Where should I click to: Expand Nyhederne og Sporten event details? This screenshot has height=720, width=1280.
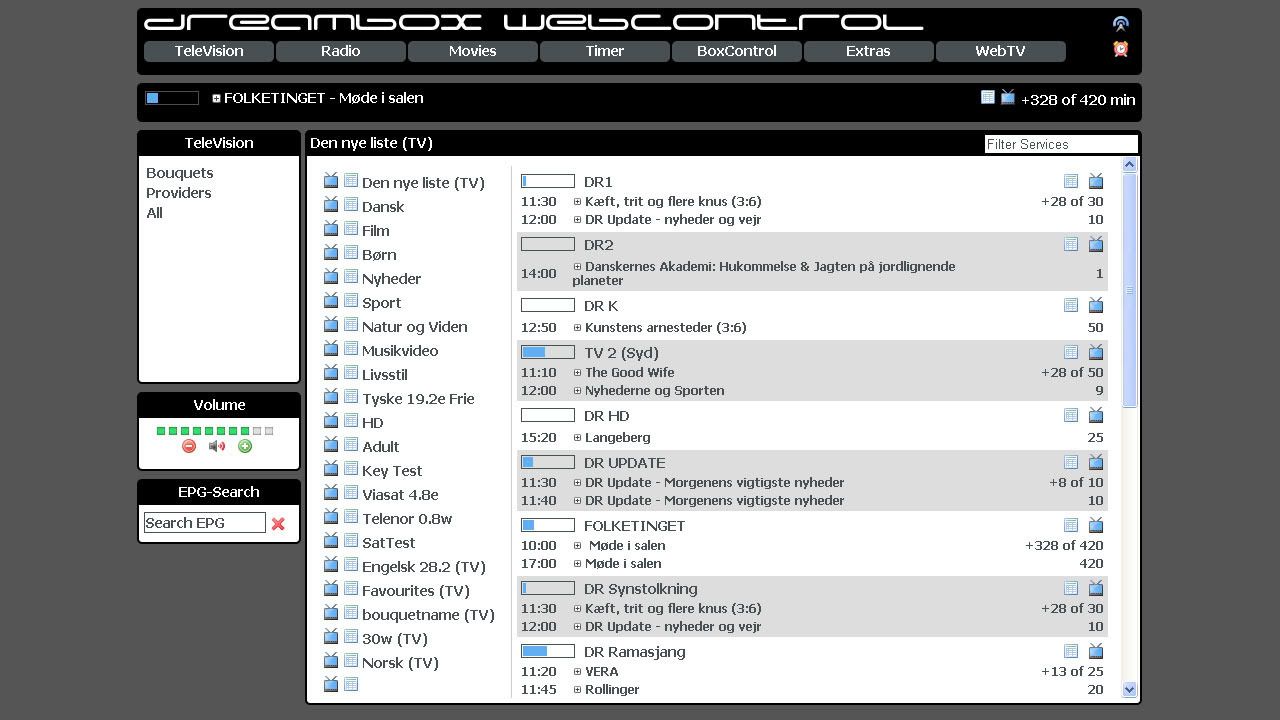click(x=577, y=391)
